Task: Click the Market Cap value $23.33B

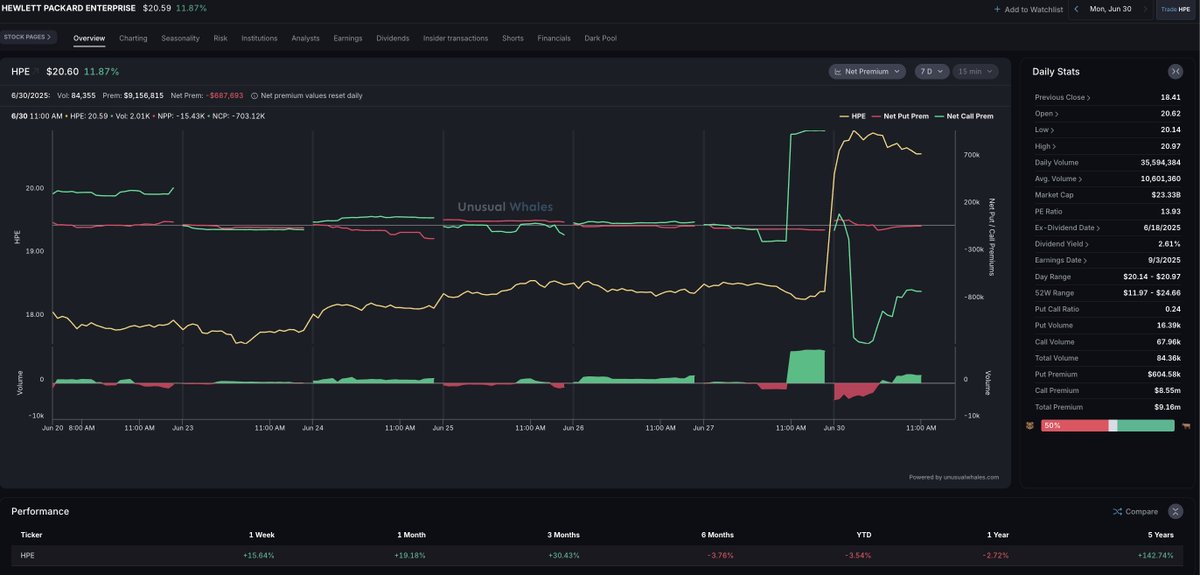Action: (x=1166, y=195)
